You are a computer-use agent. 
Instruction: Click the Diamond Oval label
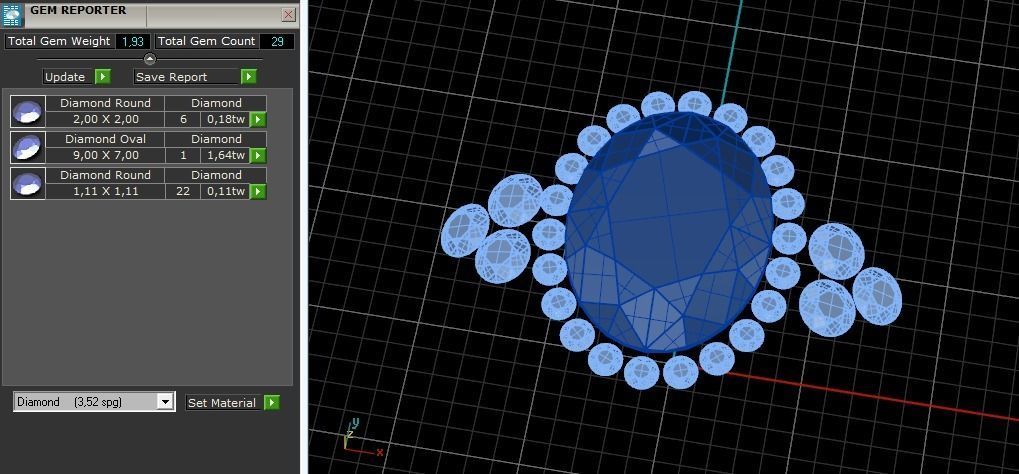coord(105,139)
